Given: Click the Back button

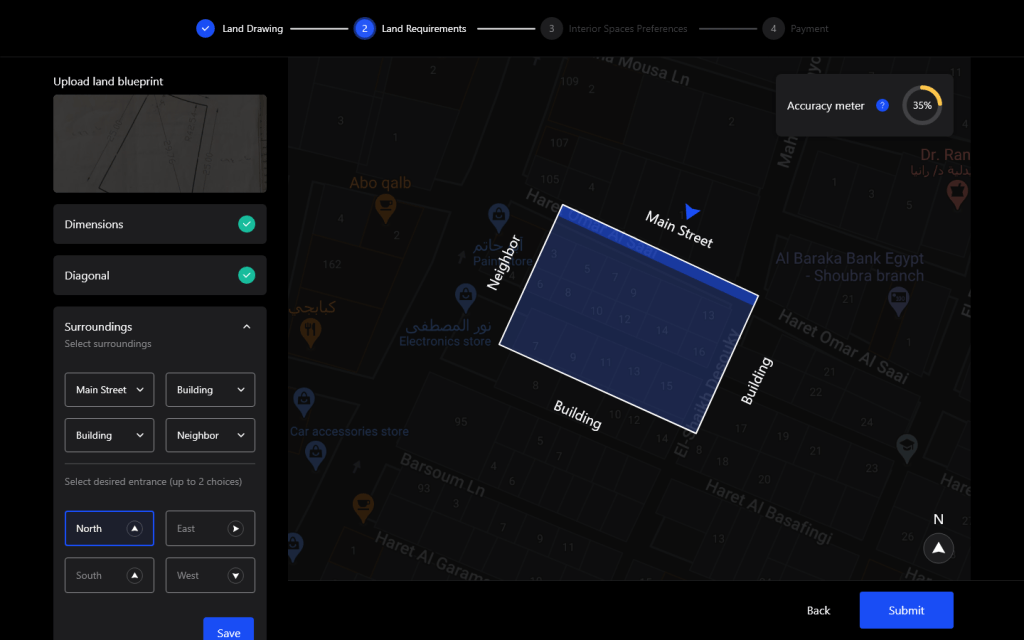Looking at the screenshot, I should (x=818, y=610).
